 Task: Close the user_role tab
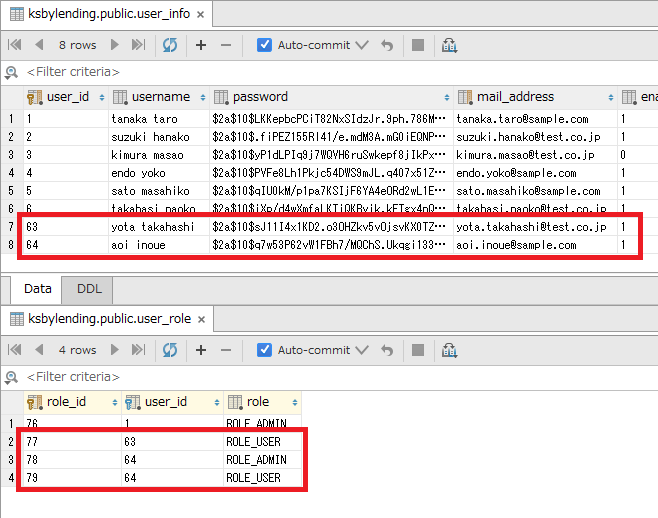(x=201, y=320)
